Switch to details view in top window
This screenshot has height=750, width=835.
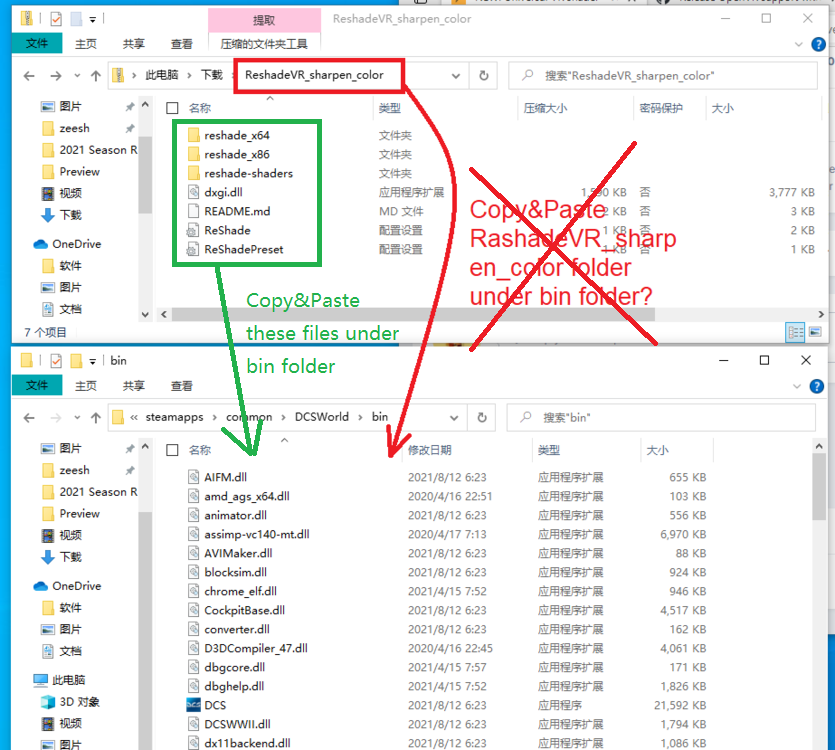pos(795,333)
